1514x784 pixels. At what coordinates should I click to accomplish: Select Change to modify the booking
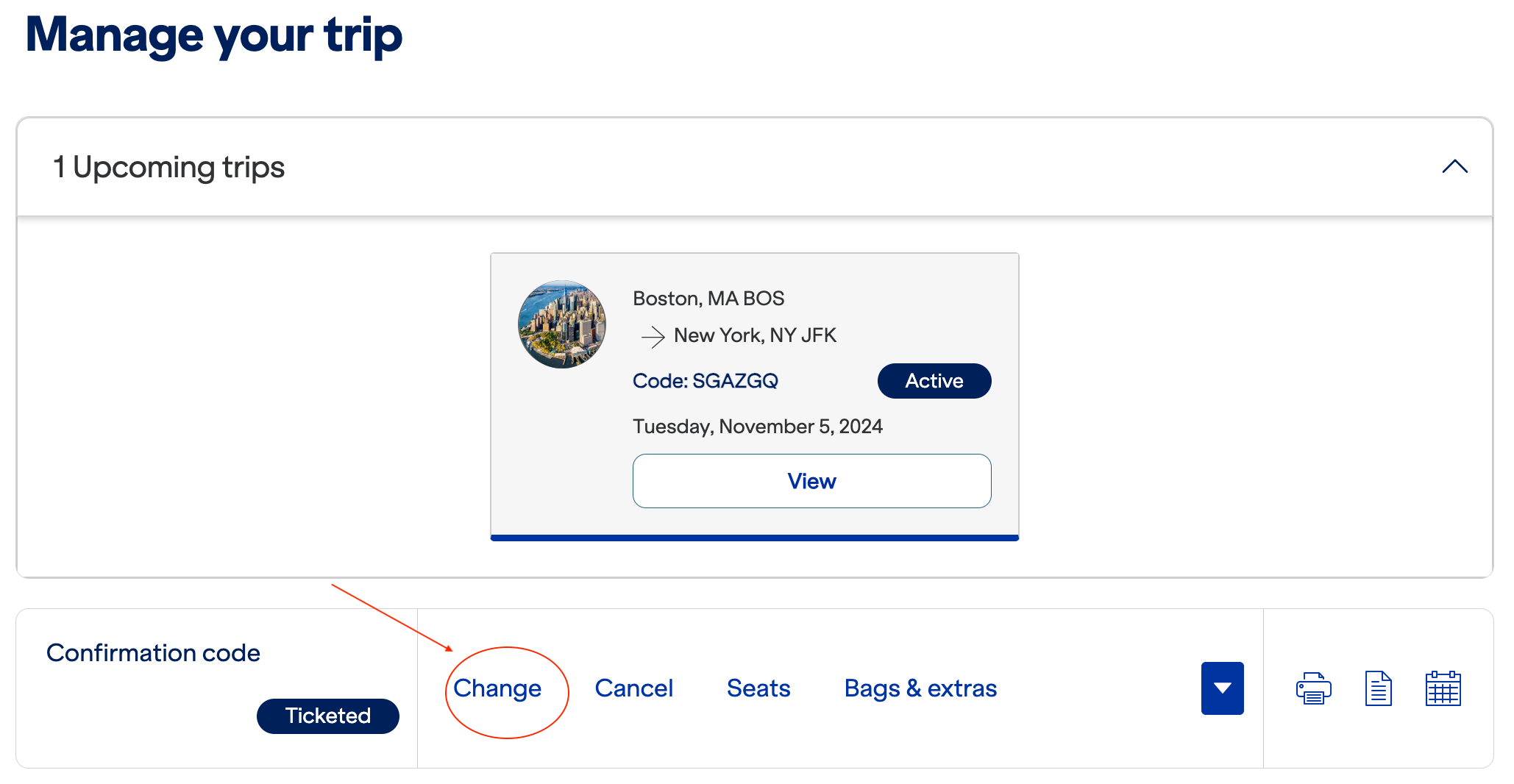pyautogui.click(x=497, y=688)
